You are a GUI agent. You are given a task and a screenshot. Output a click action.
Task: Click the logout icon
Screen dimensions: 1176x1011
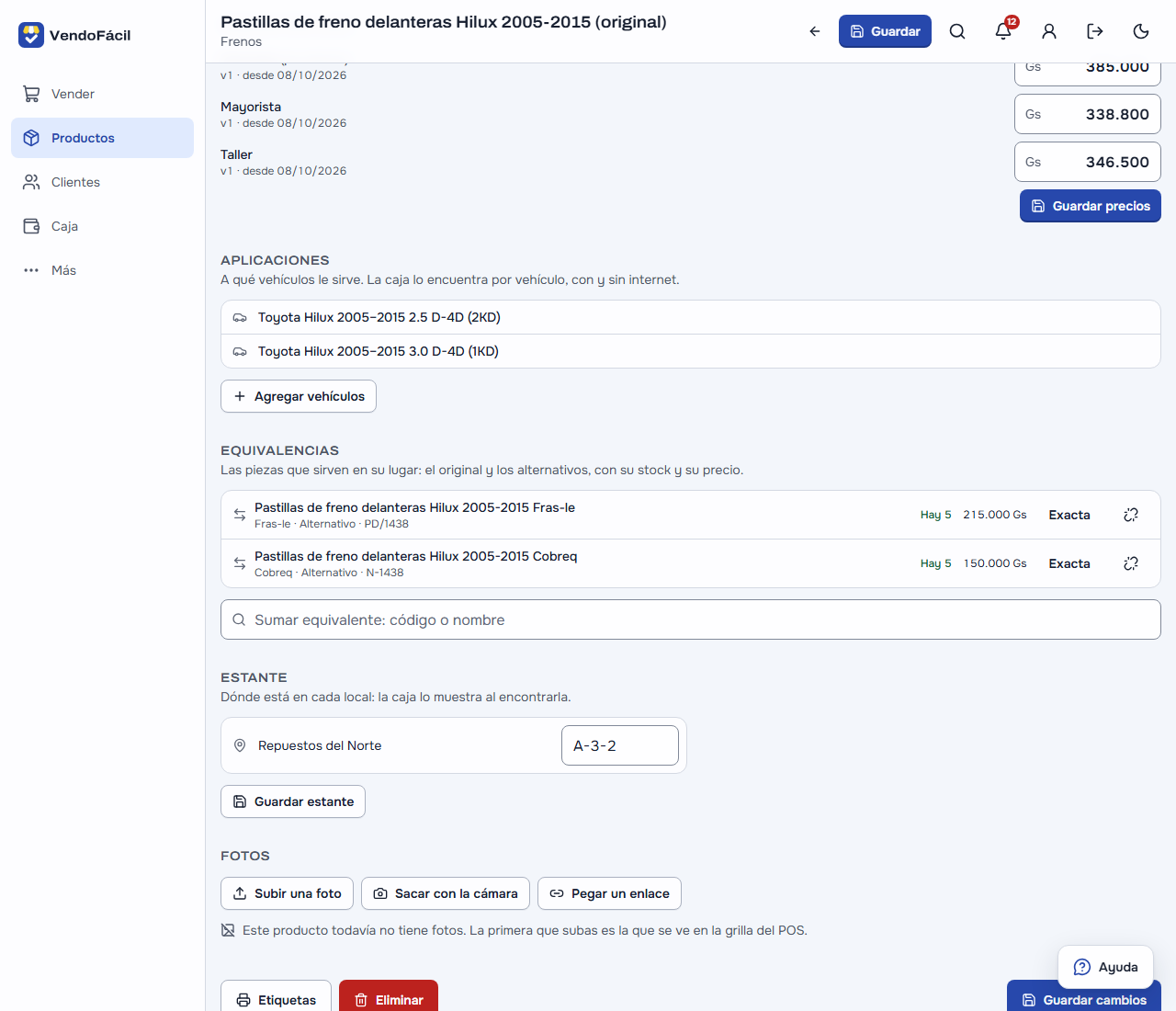pos(1095,31)
